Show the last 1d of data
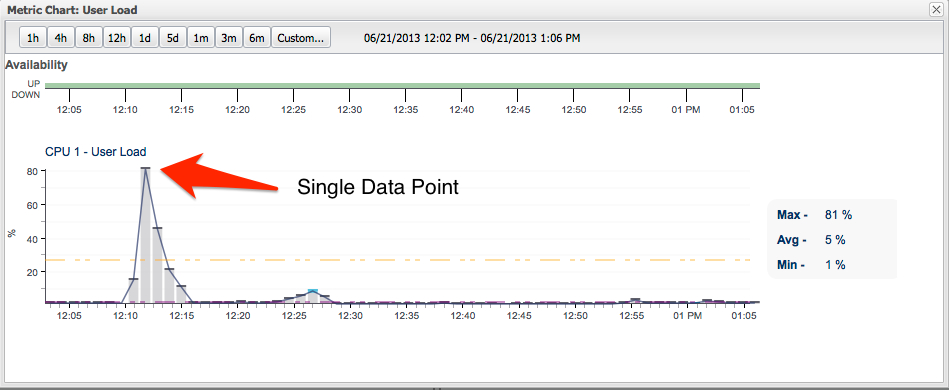949x390 pixels. coord(145,38)
